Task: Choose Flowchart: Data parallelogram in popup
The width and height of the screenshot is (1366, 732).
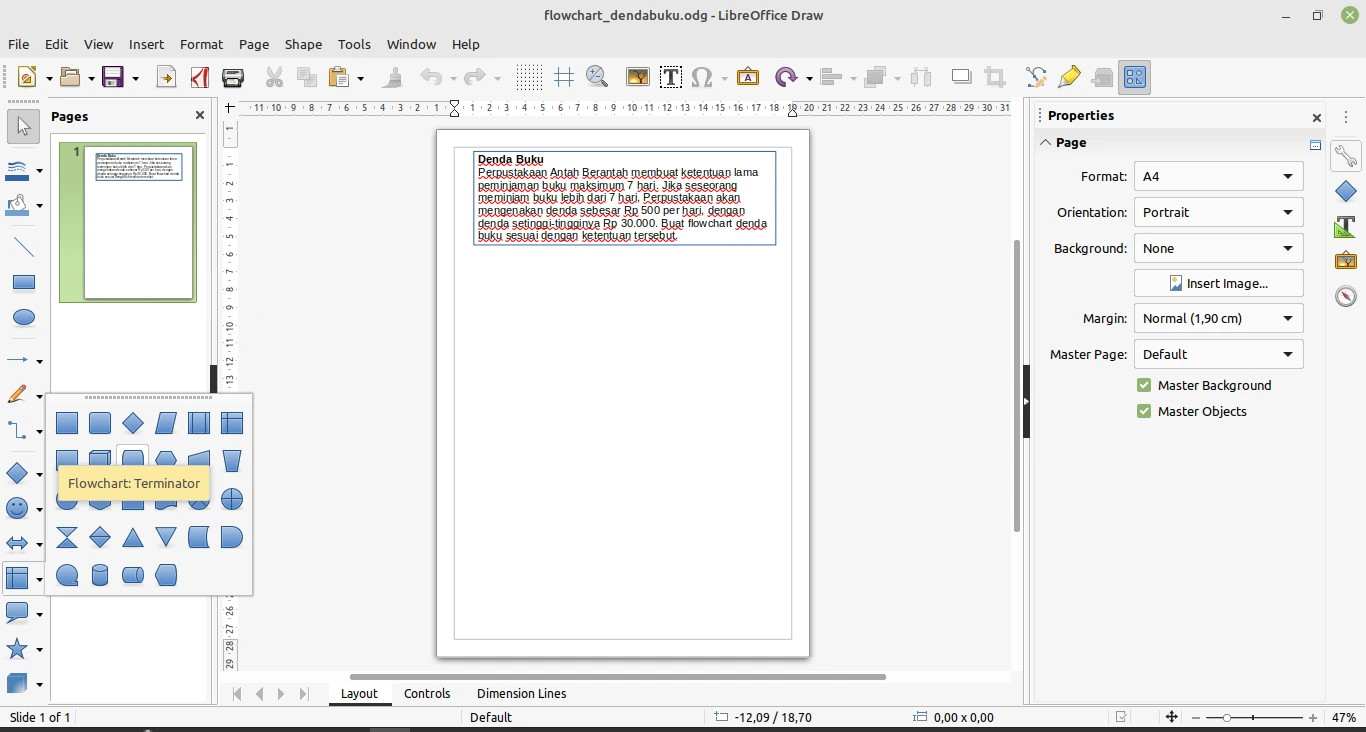Action: click(x=166, y=423)
